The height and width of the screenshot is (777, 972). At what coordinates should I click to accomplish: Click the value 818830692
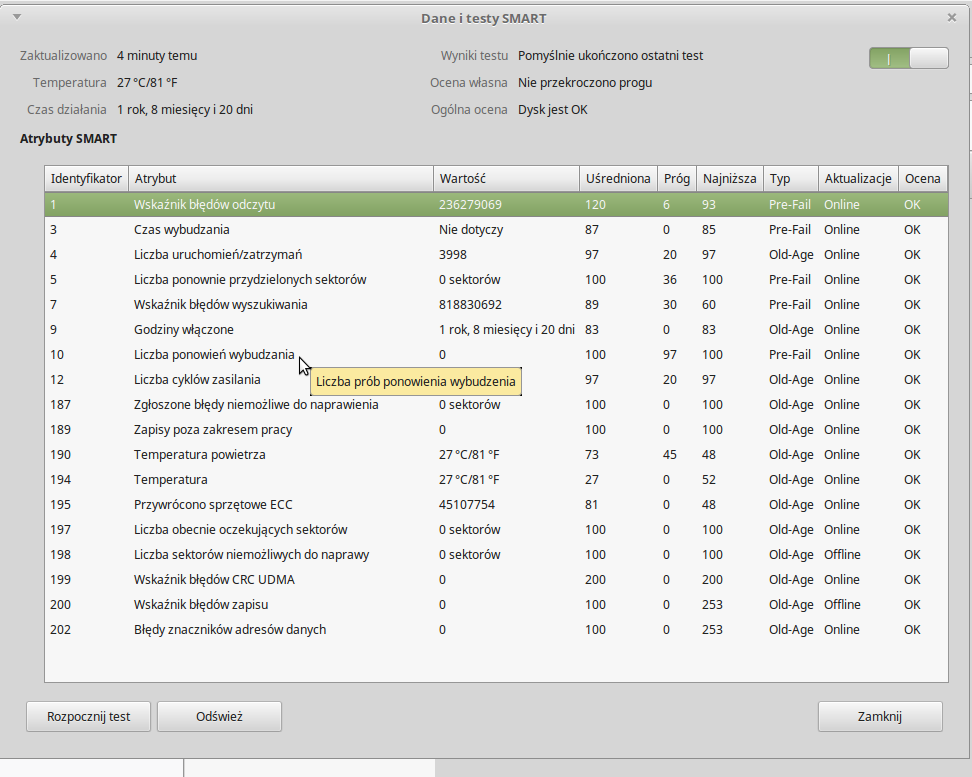pyautogui.click(x=471, y=304)
